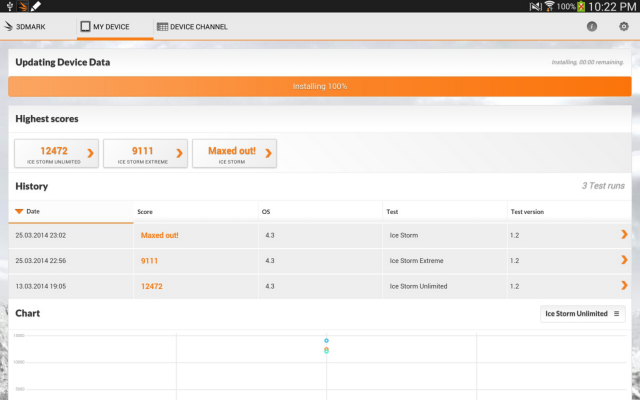
Task: Open the DEVICE CHANNEL tab
Action: pyautogui.click(x=192, y=27)
